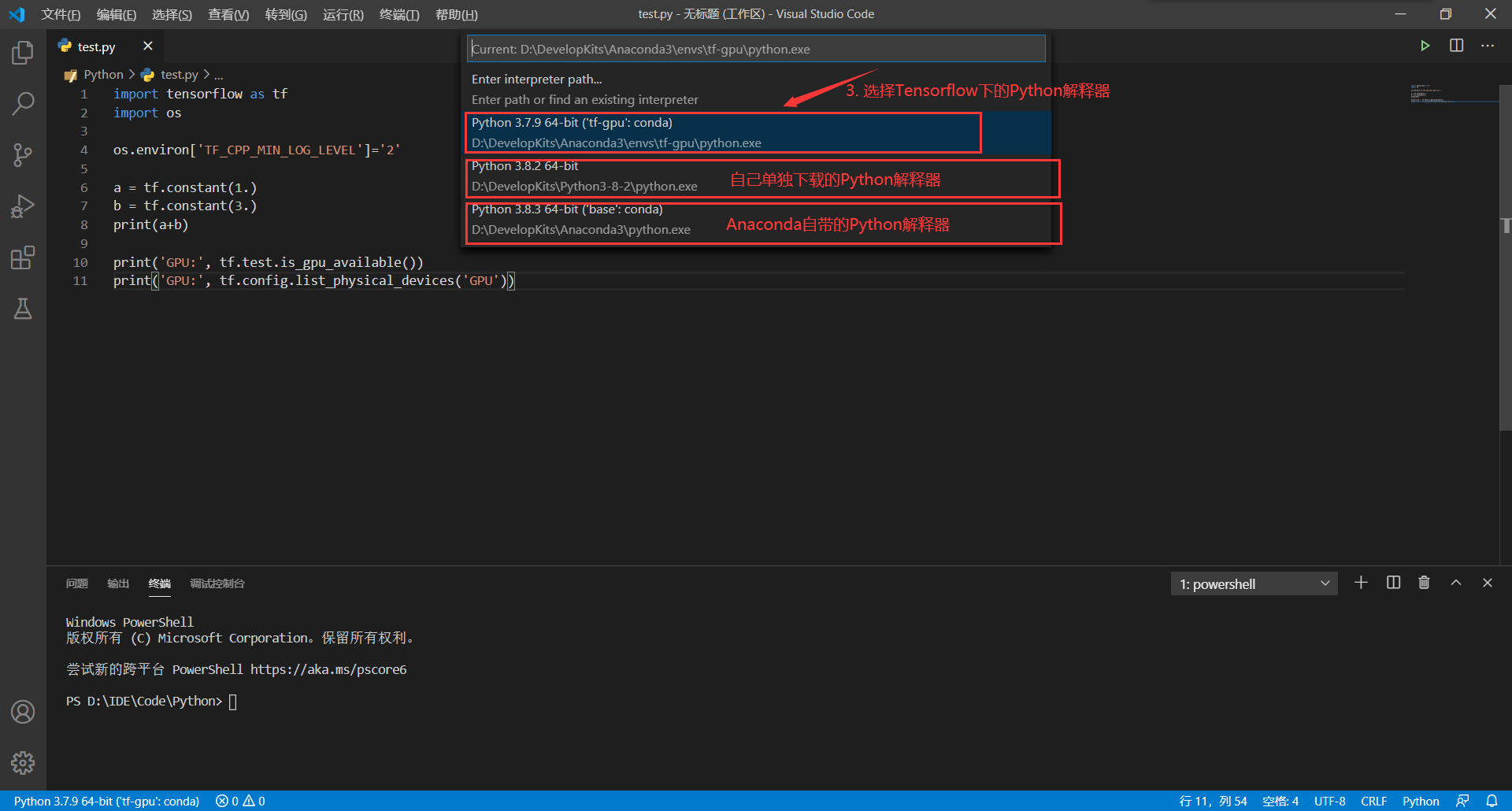Switch to the 终端 panel tab

click(x=160, y=583)
